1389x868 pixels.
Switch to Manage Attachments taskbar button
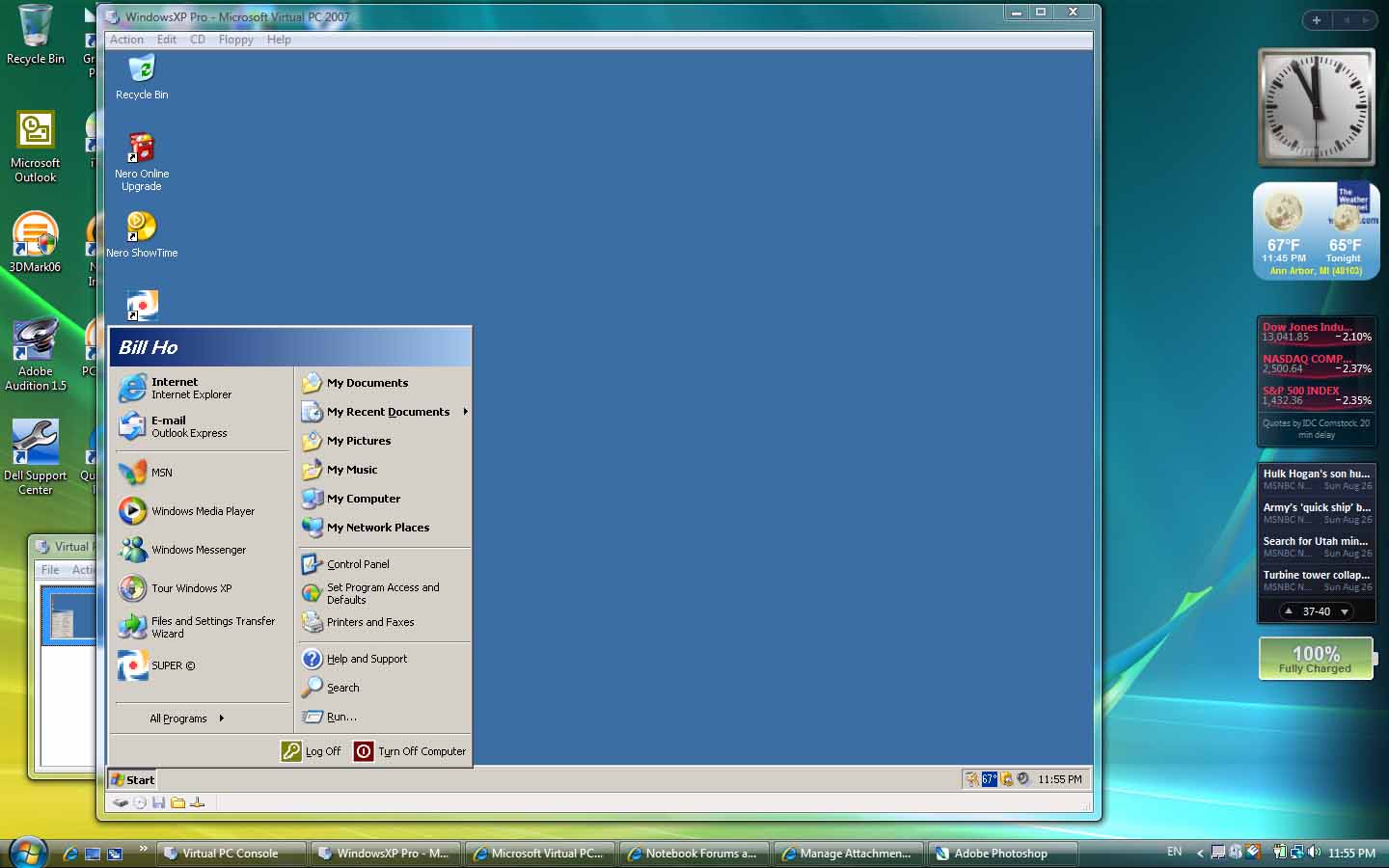click(x=848, y=854)
